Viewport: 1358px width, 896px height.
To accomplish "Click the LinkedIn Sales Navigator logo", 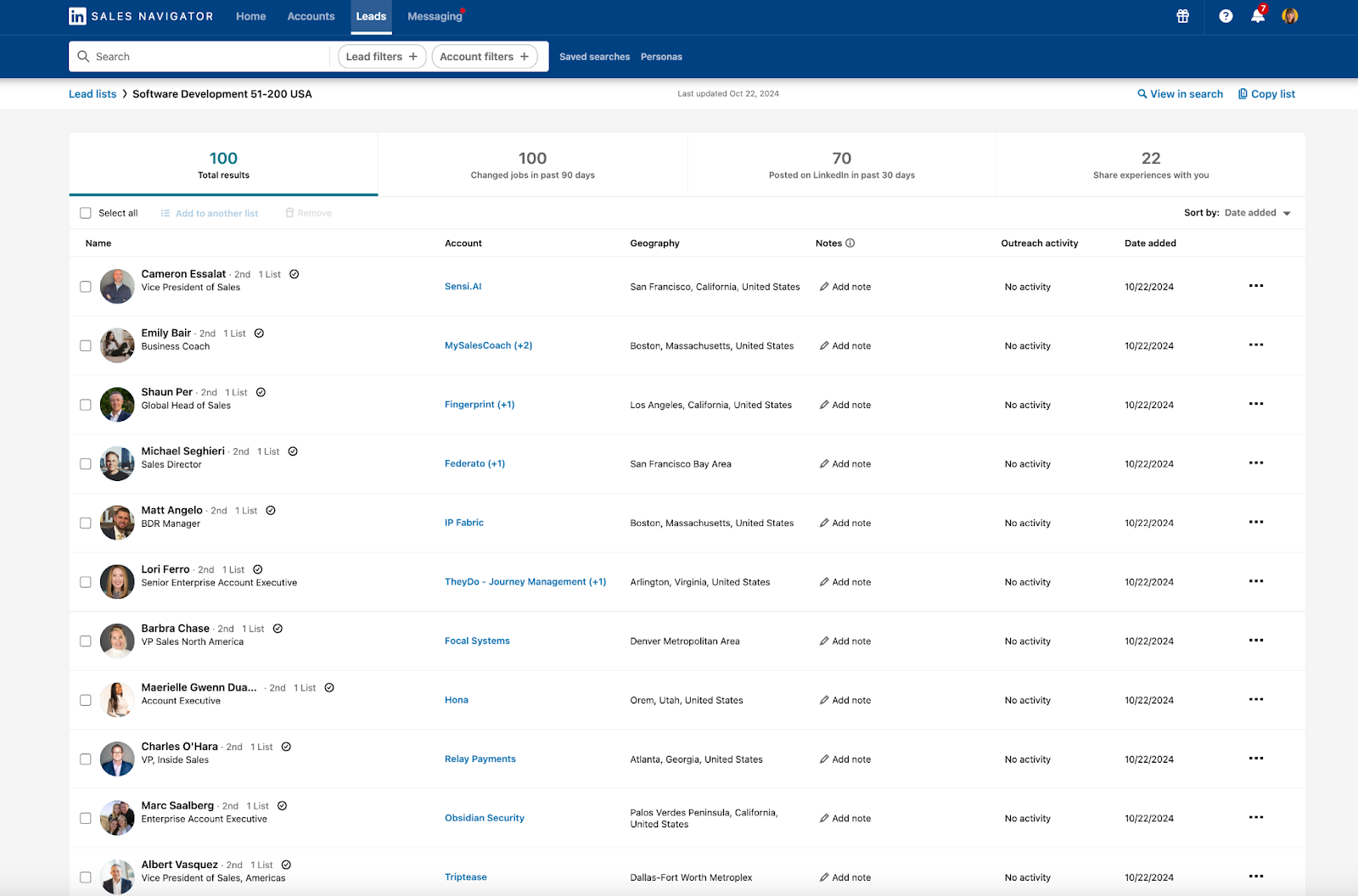I will pyautogui.click(x=141, y=16).
